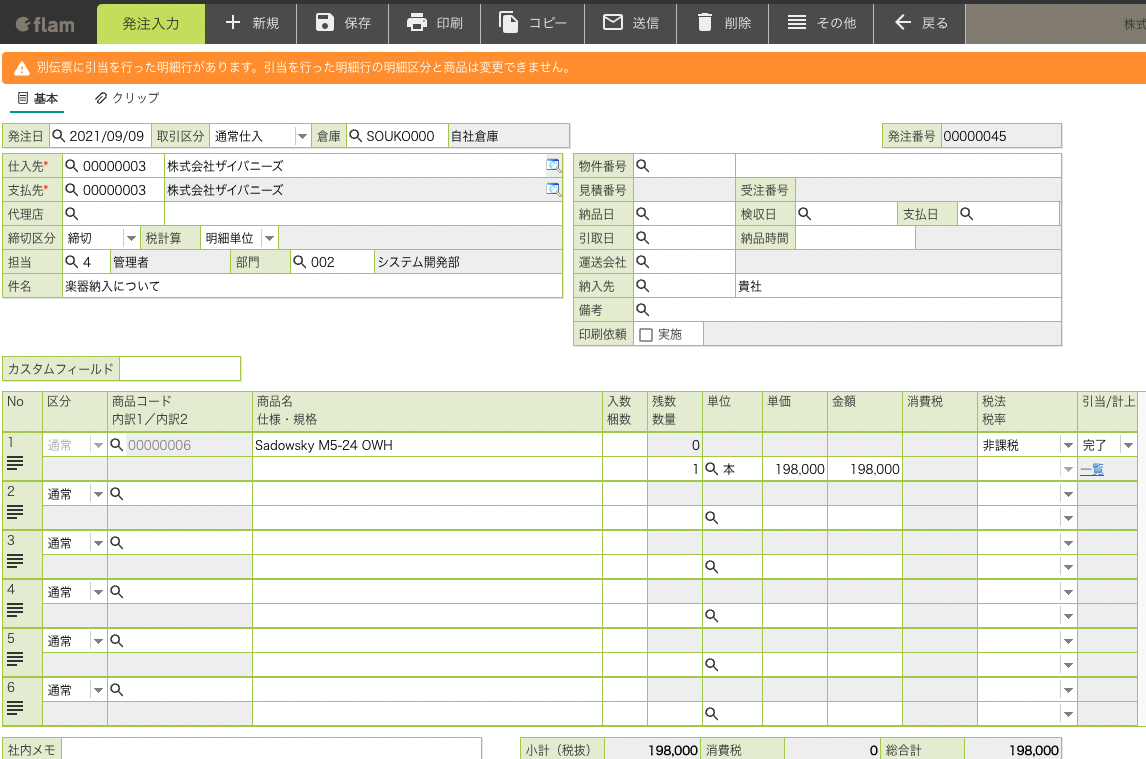The width and height of the screenshot is (1146, 759).
Task: Pick 引取日 via search icon
Action: [642, 238]
